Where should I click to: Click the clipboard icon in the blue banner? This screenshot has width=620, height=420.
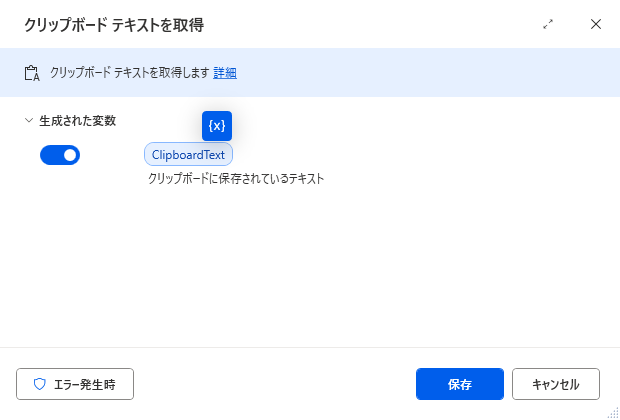tap(32, 73)
